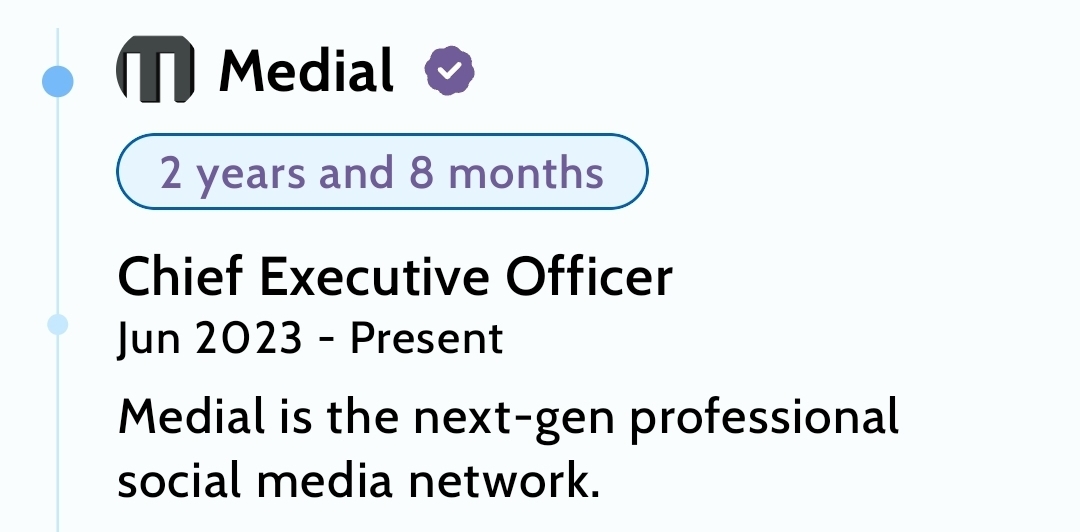Click "Jun 2023" start date text

[x=209, y=339]
